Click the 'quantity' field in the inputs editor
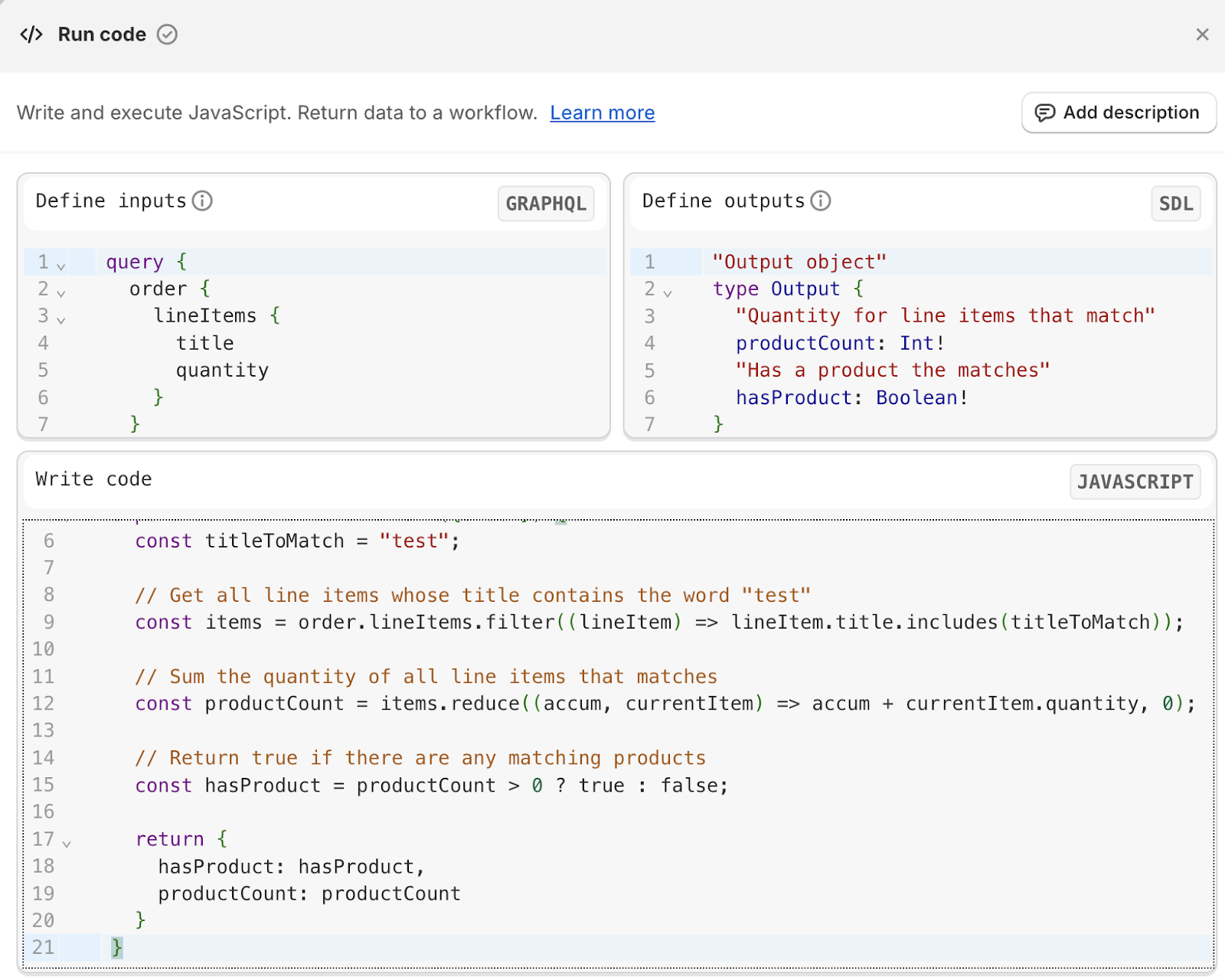The image size is (1225, 980). (x=222, y=371)
